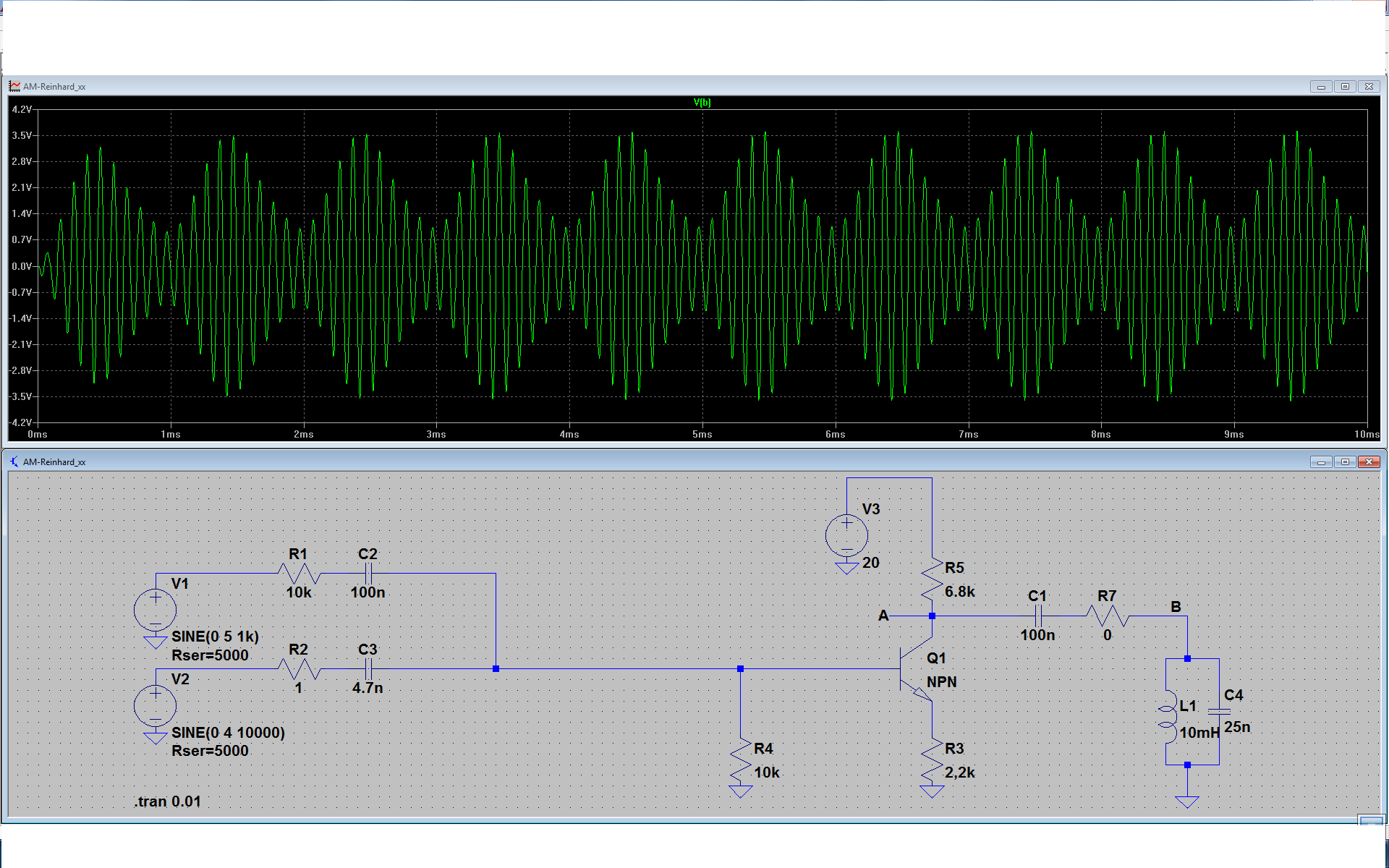Select resistor R2 symbol
Viewport: 1389px width, 868px height.
pos(299,669)
